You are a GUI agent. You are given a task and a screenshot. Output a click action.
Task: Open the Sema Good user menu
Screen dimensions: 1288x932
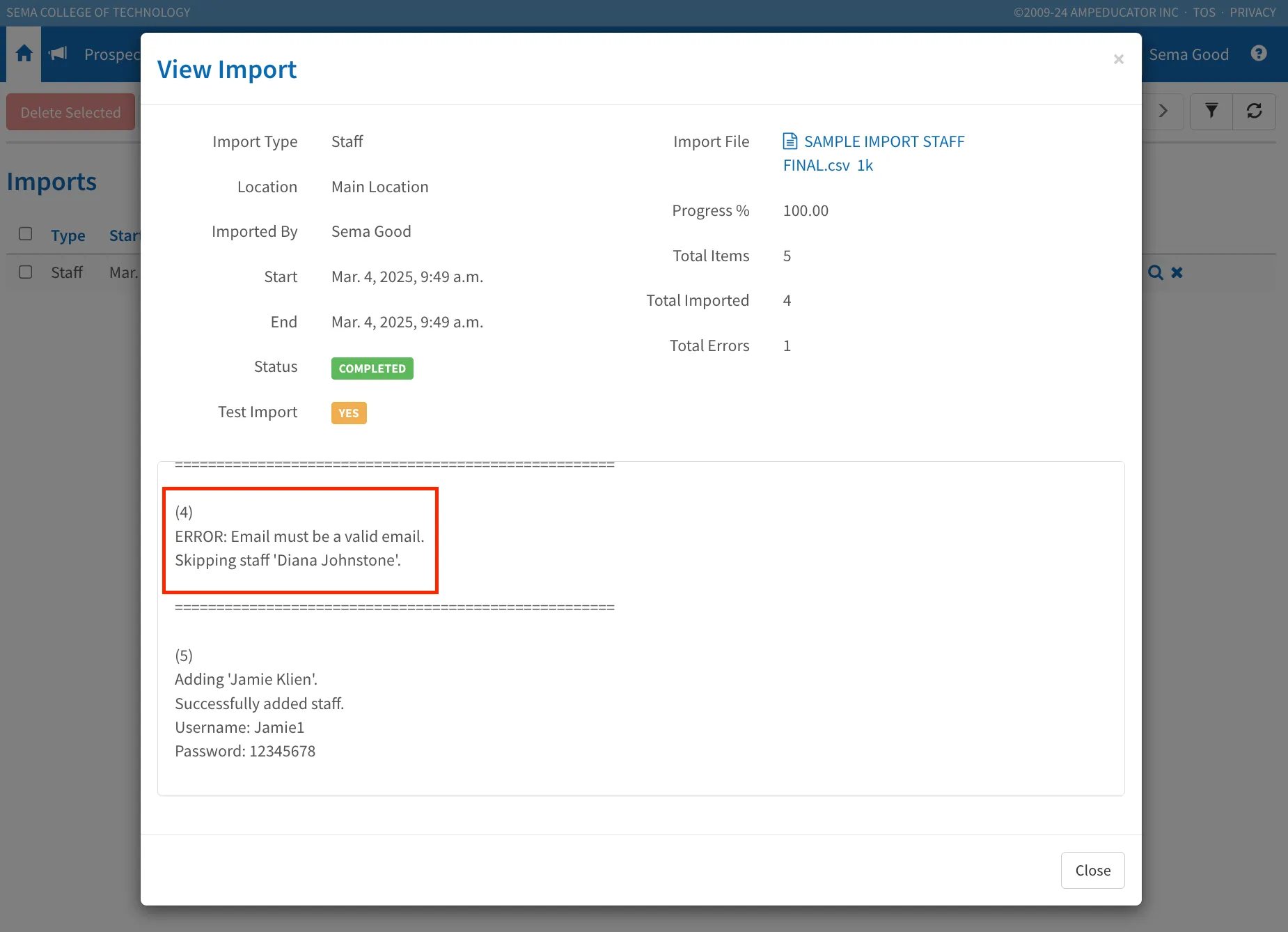1188,54
